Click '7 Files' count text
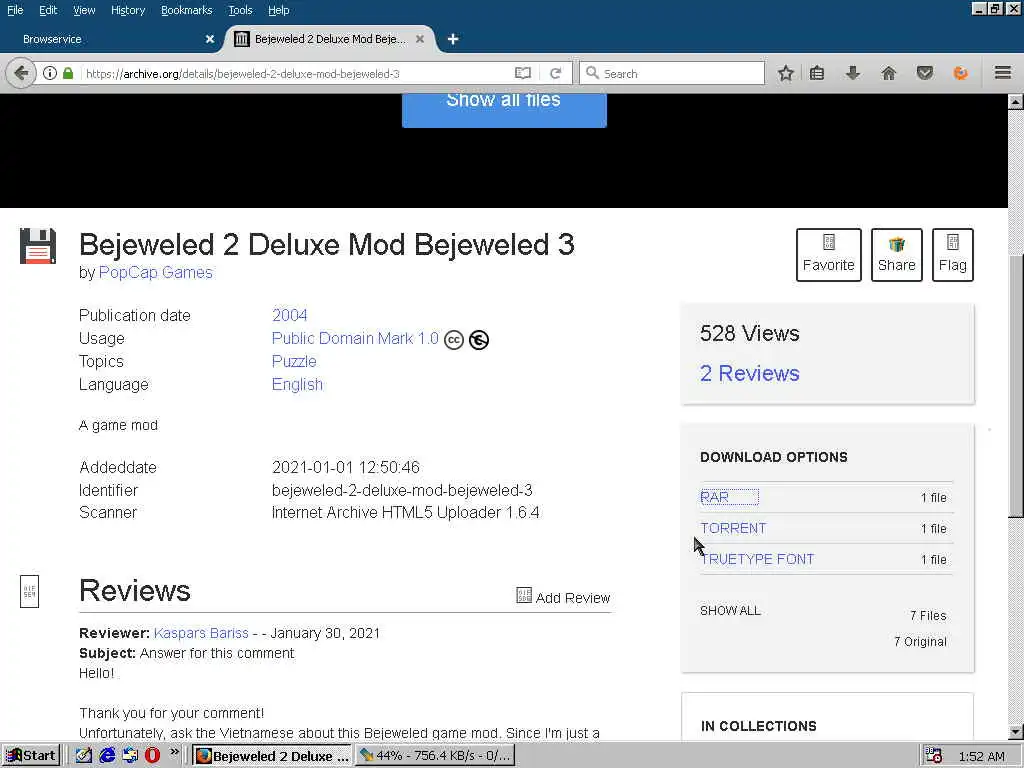 tap(928, 615)
